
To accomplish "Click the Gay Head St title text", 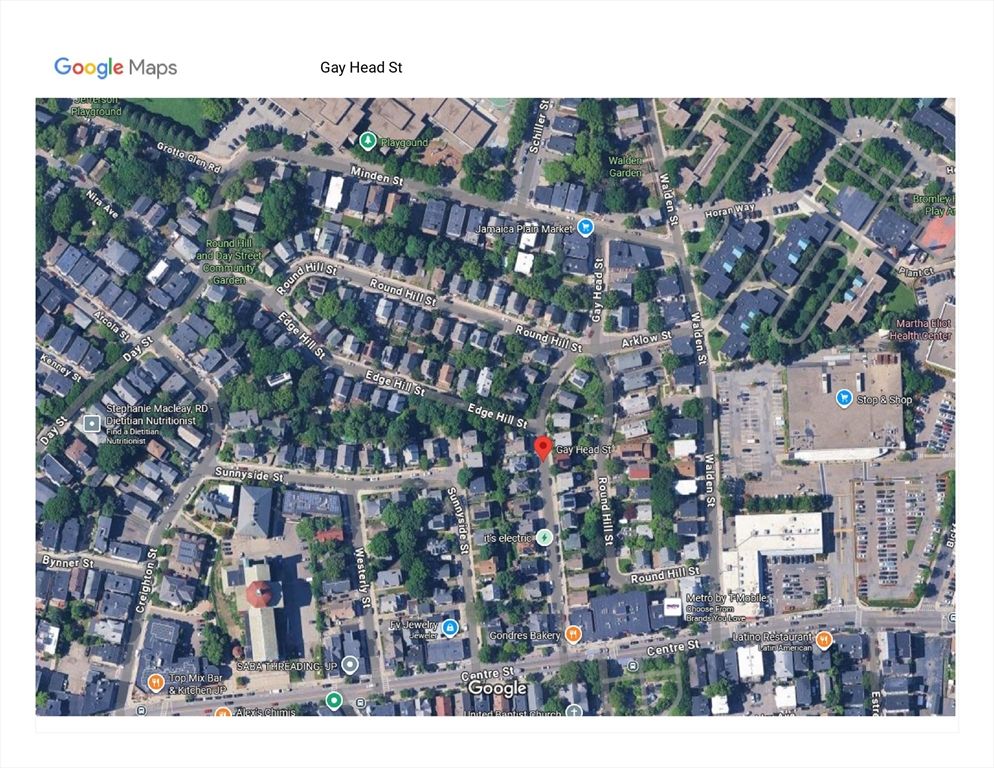I will 361,67.
